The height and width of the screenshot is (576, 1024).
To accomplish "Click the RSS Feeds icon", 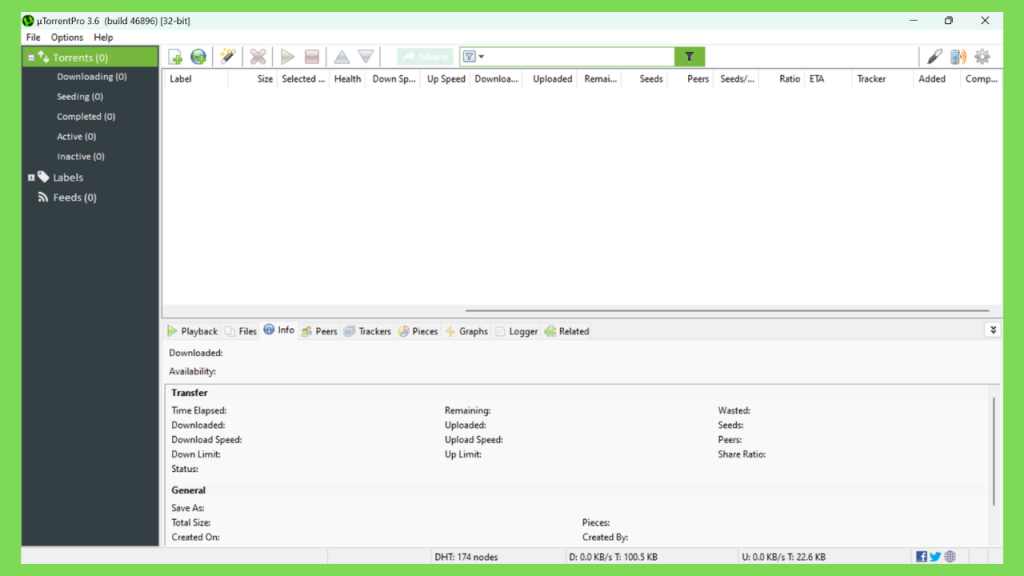I will pos(43,197).
